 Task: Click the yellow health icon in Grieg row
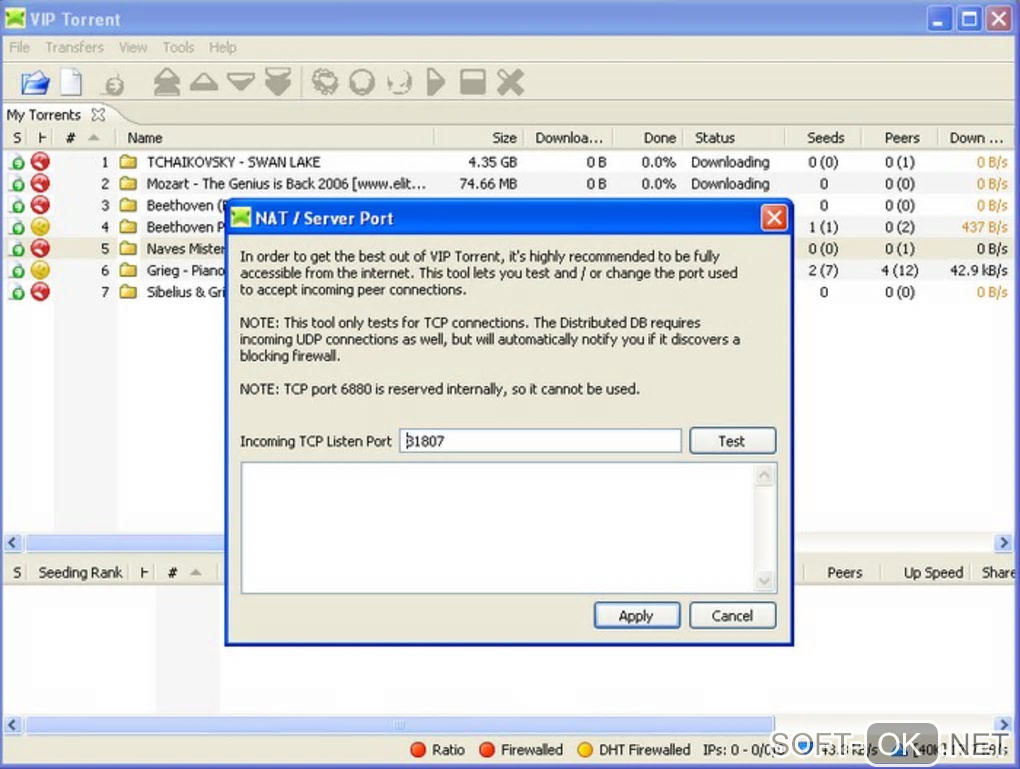click(x=40, y=270)
